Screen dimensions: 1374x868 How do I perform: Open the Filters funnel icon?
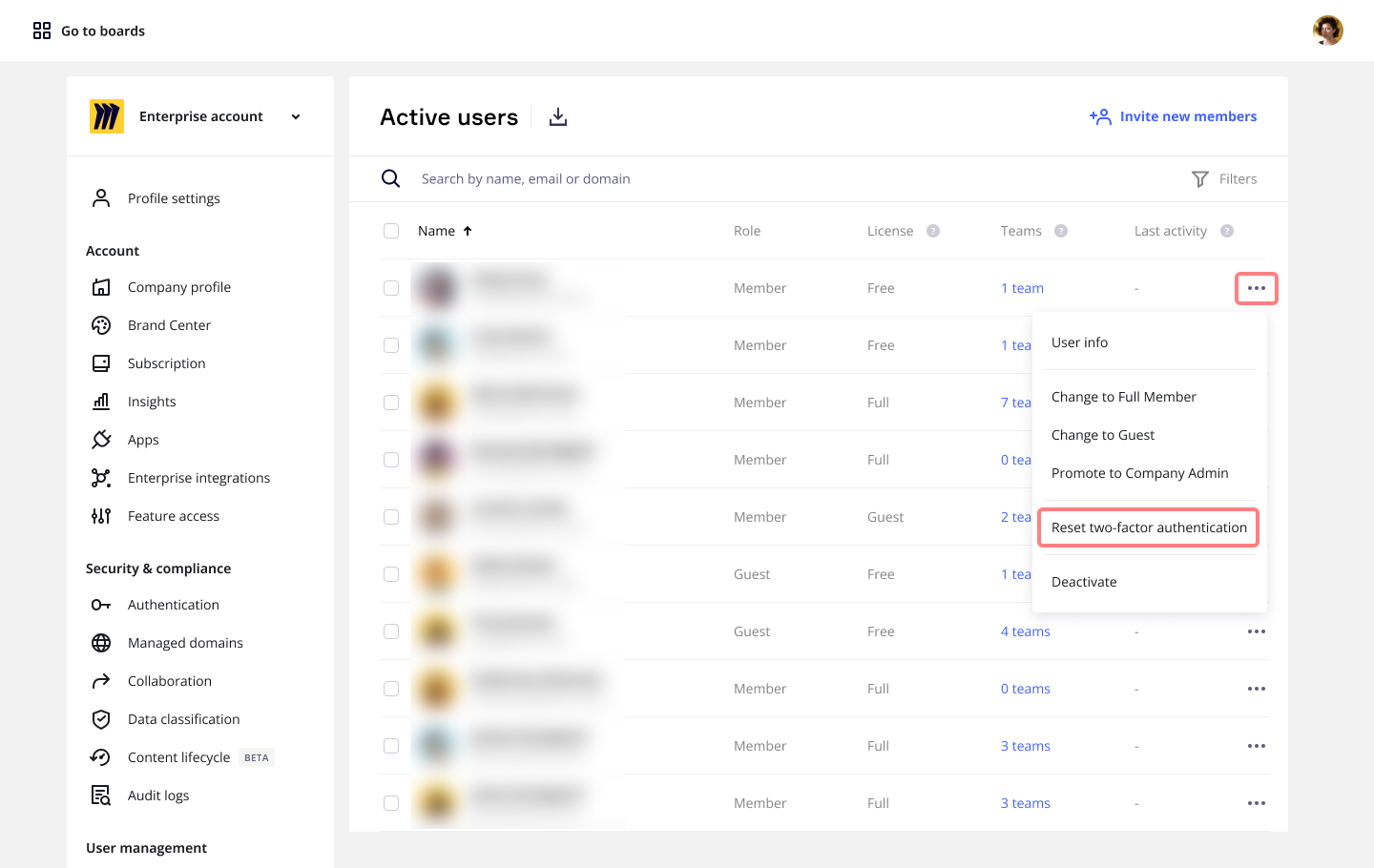1200,179
